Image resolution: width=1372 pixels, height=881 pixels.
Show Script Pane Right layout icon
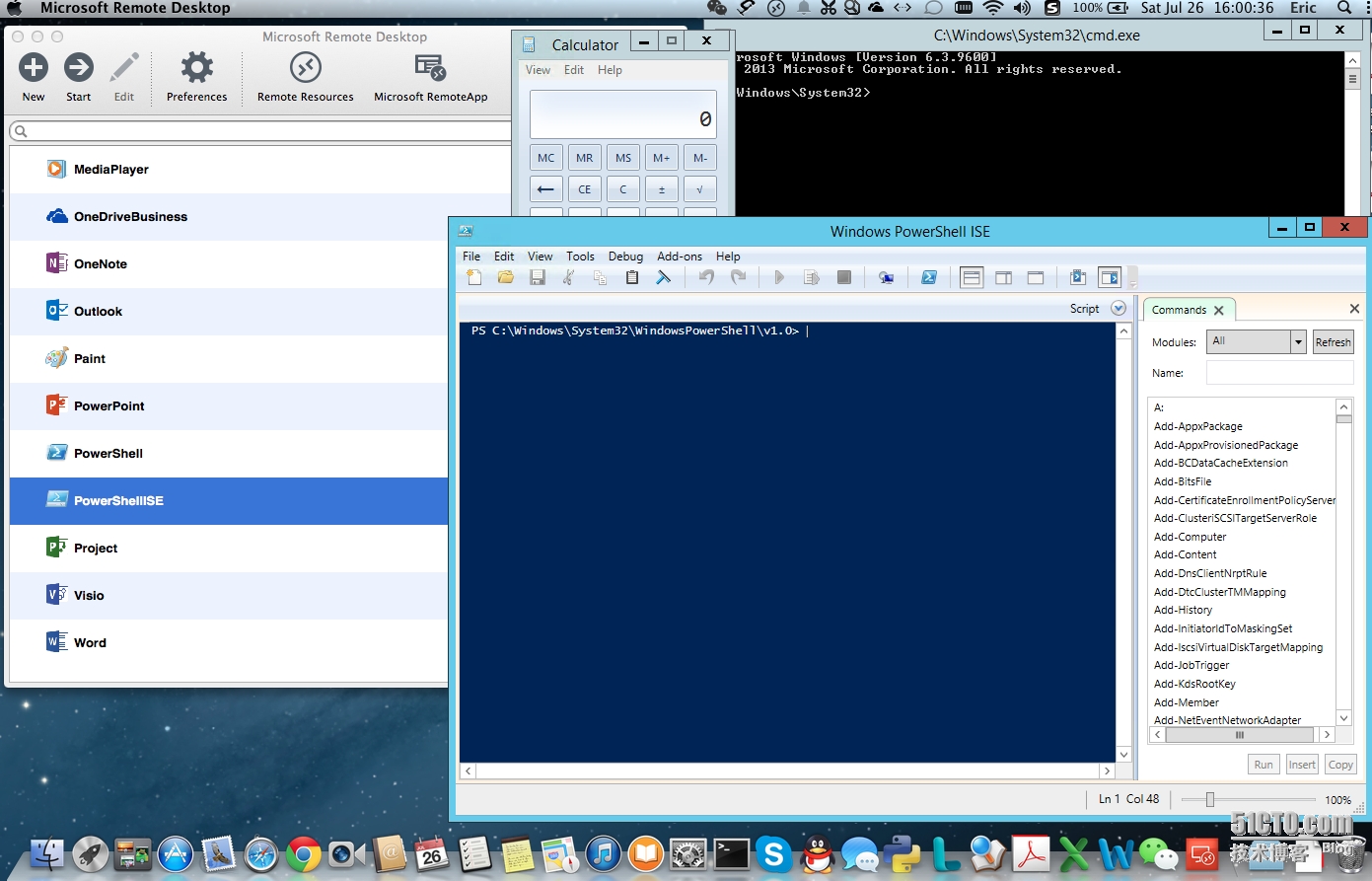point(1003,278)
